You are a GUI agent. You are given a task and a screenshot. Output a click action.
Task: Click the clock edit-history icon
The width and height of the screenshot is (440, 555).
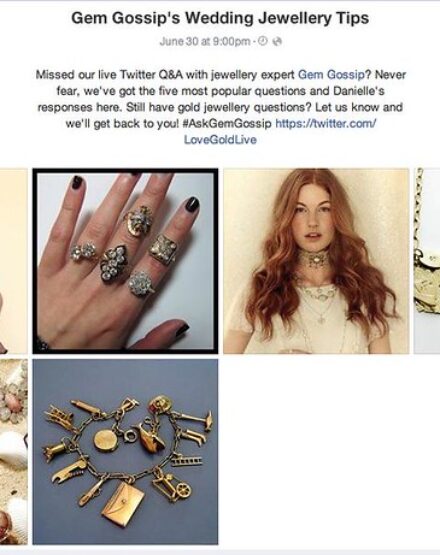click(x=262, y=41)
